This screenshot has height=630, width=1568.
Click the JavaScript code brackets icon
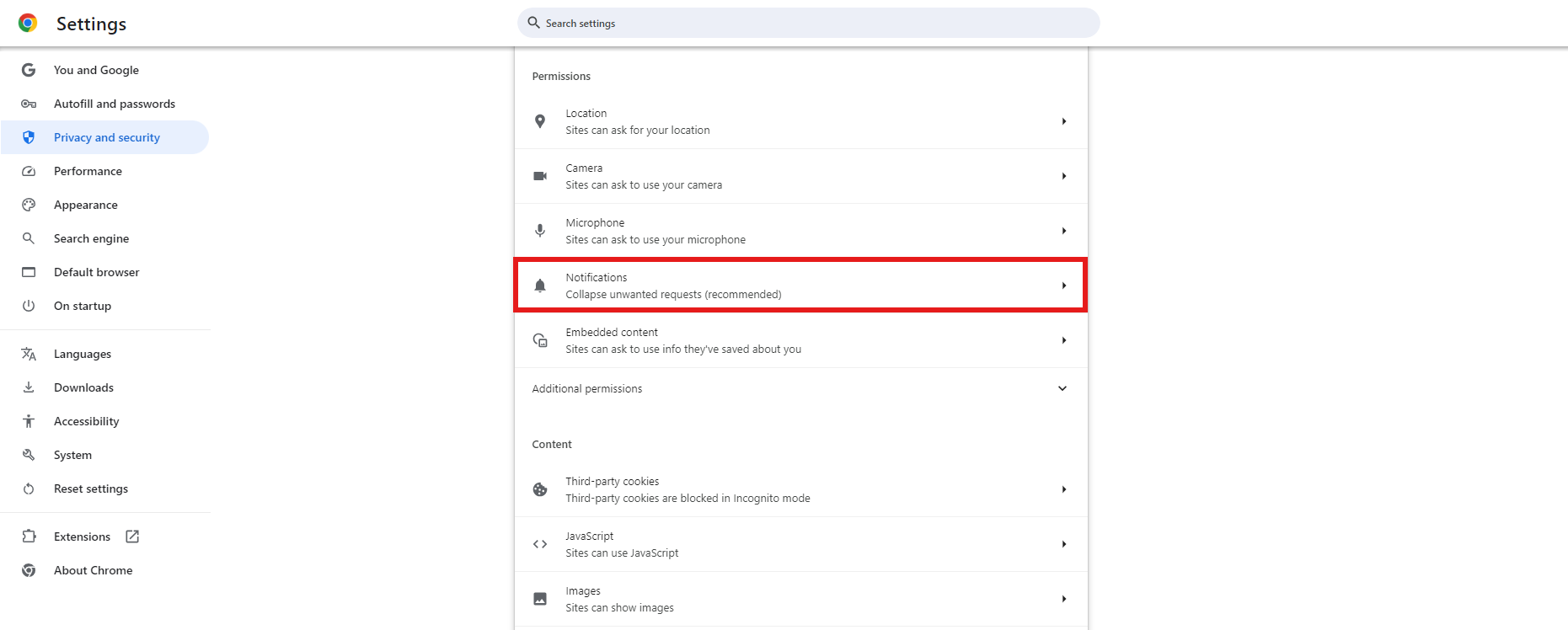(540, 544)
